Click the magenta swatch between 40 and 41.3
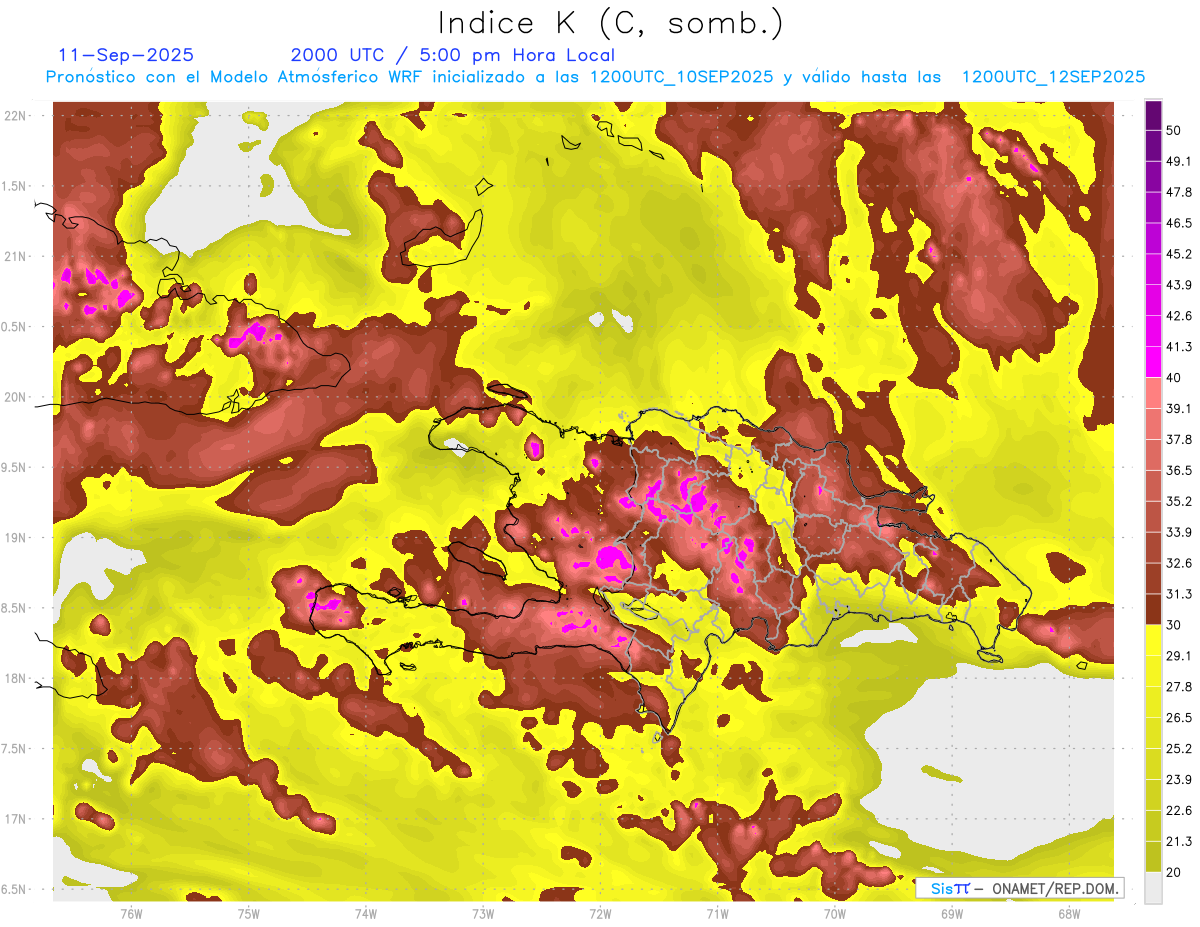 click(1153, 362)
